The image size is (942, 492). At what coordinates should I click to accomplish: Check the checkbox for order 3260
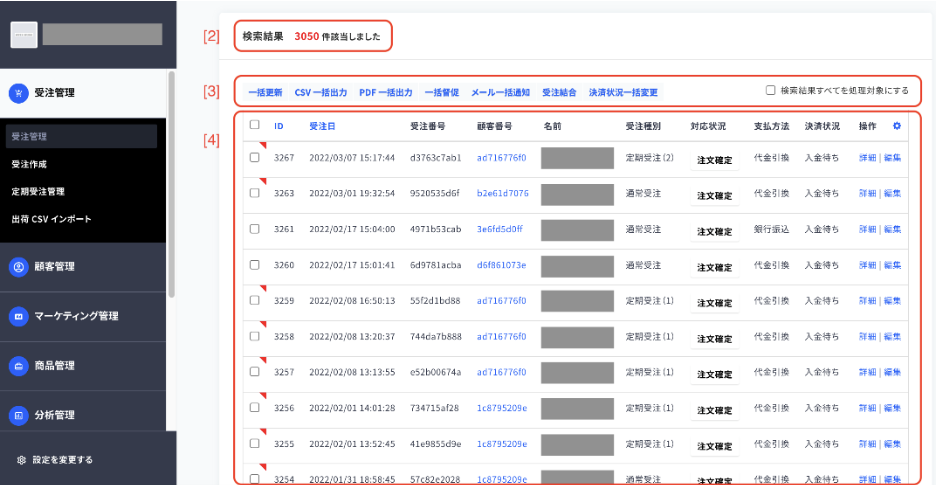coord(255,265)
